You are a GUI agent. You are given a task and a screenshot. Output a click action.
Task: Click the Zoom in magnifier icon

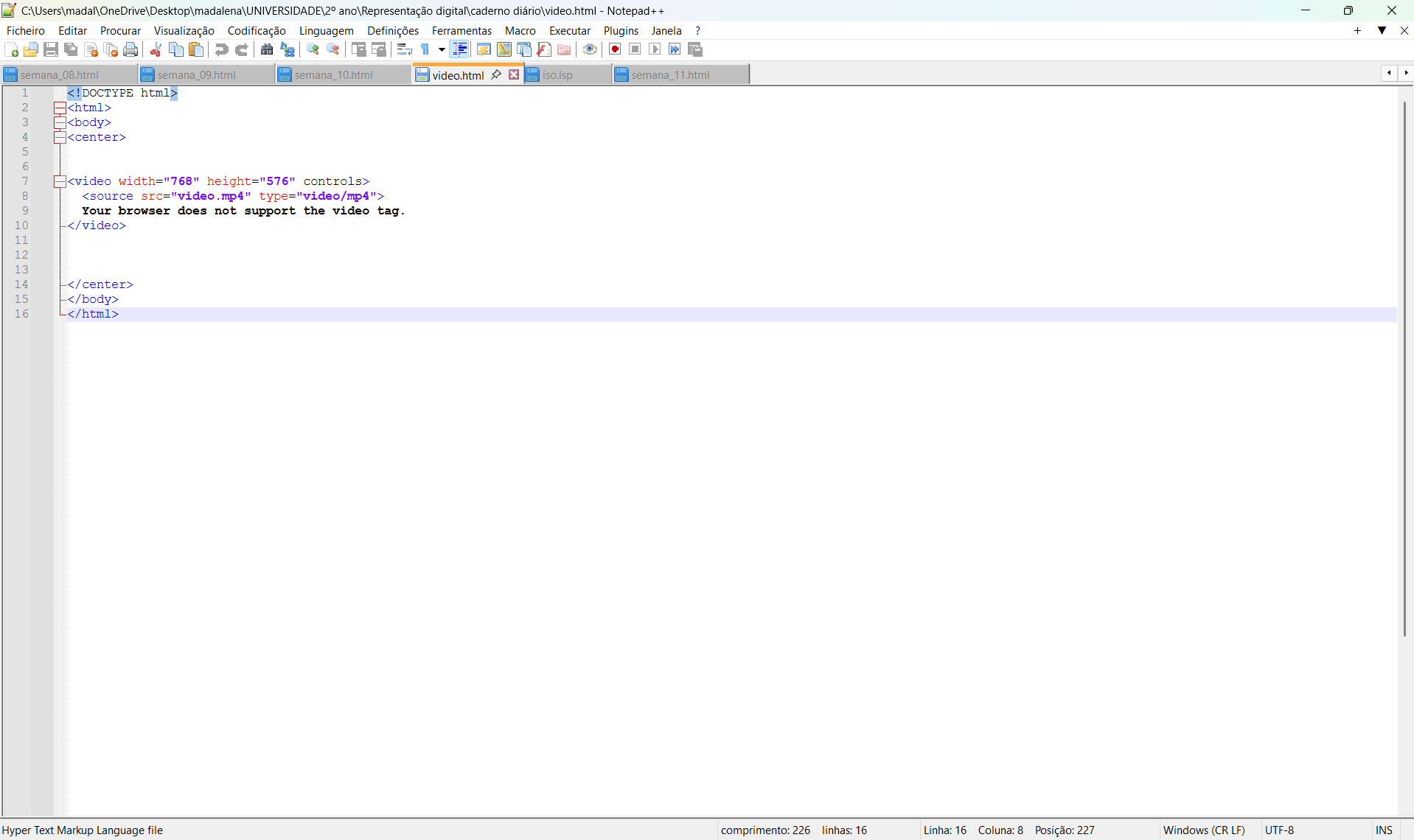click(313, 49)
